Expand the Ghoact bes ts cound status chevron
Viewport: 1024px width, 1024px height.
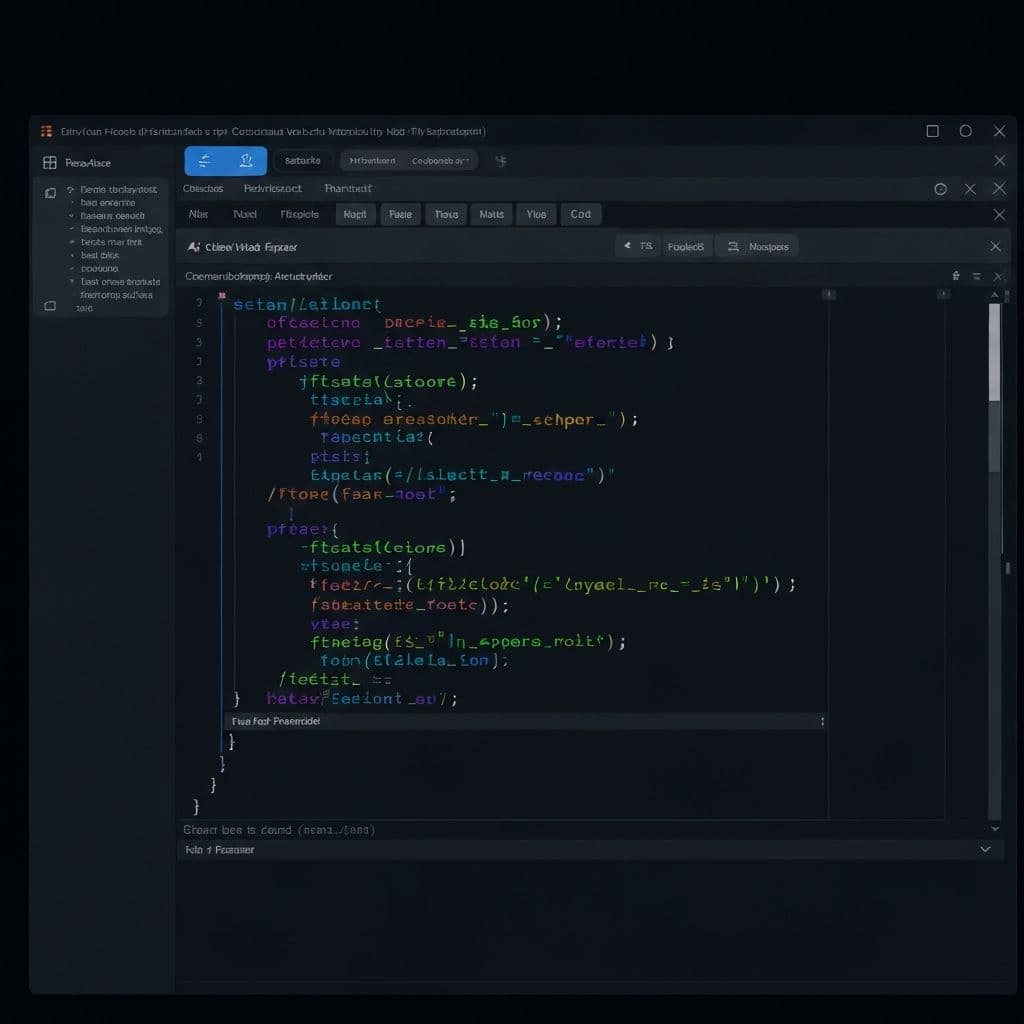(x=995, y=829)
